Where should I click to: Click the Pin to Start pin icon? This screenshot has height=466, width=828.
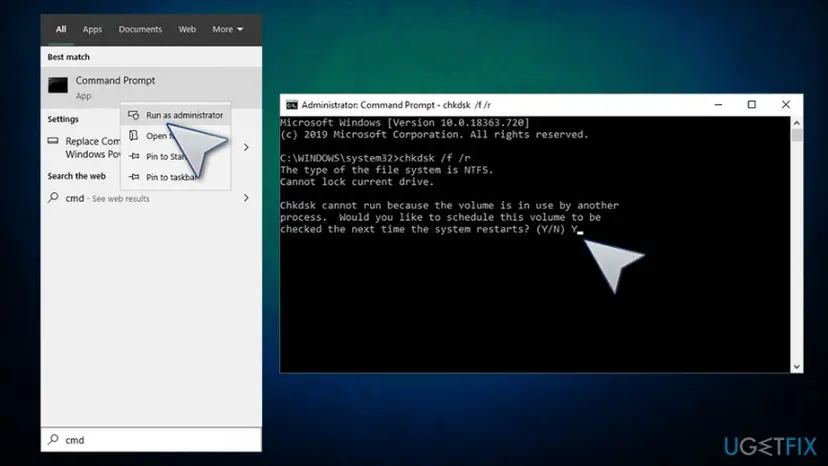134,156
